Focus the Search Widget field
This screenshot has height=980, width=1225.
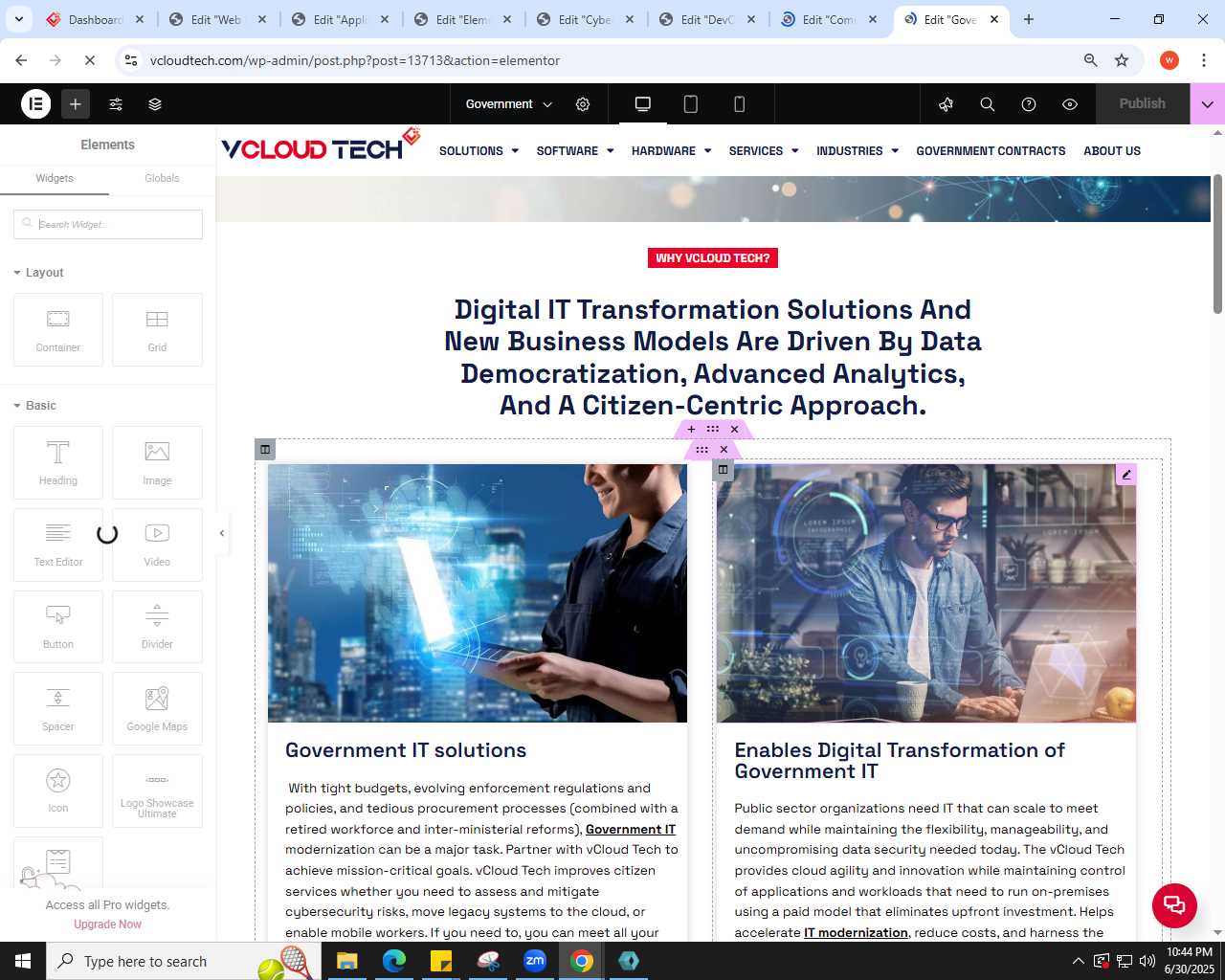click(108, 224)
